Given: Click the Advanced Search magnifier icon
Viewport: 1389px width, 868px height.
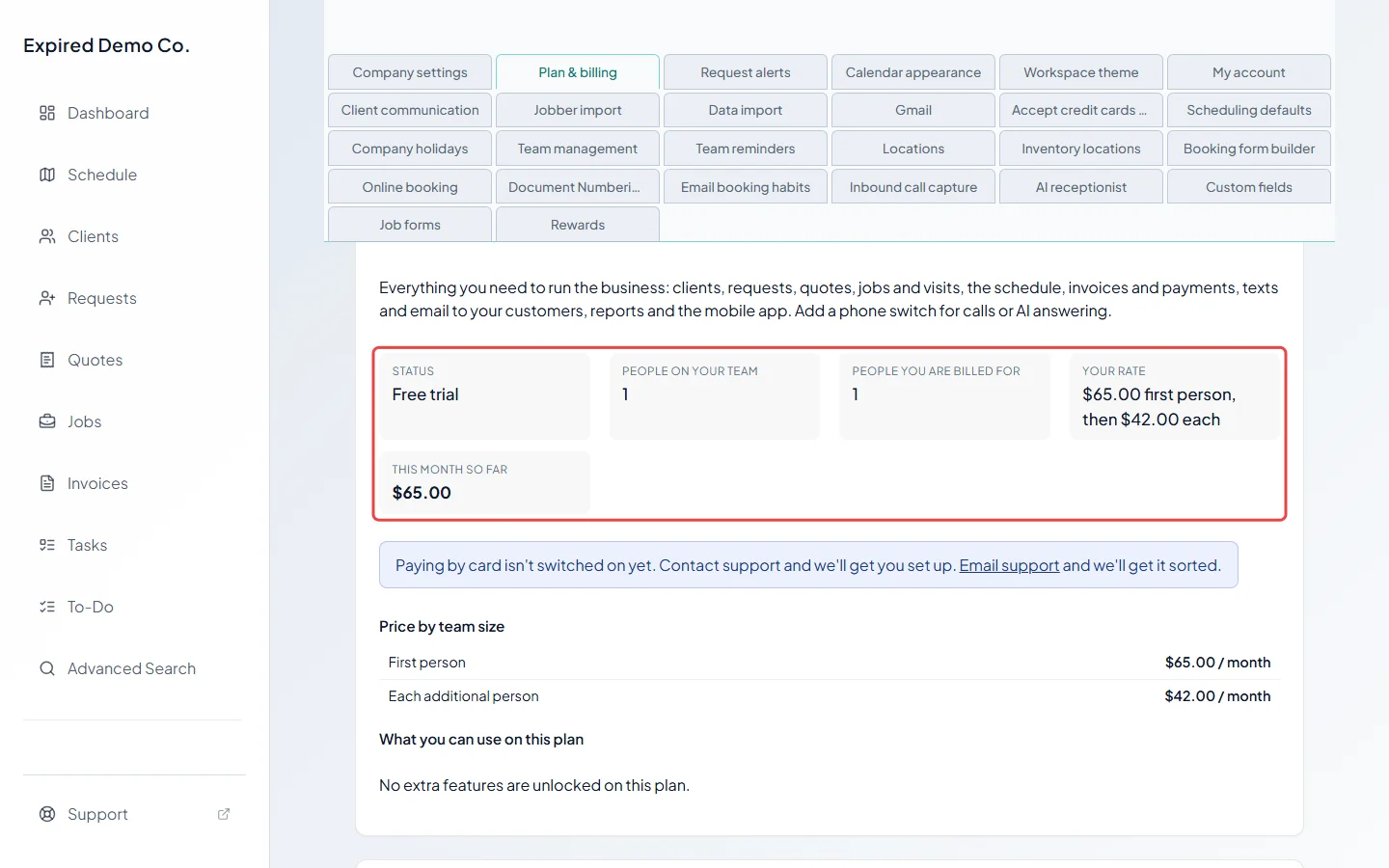Looking at the screenshot, I should tap(47, 668).
